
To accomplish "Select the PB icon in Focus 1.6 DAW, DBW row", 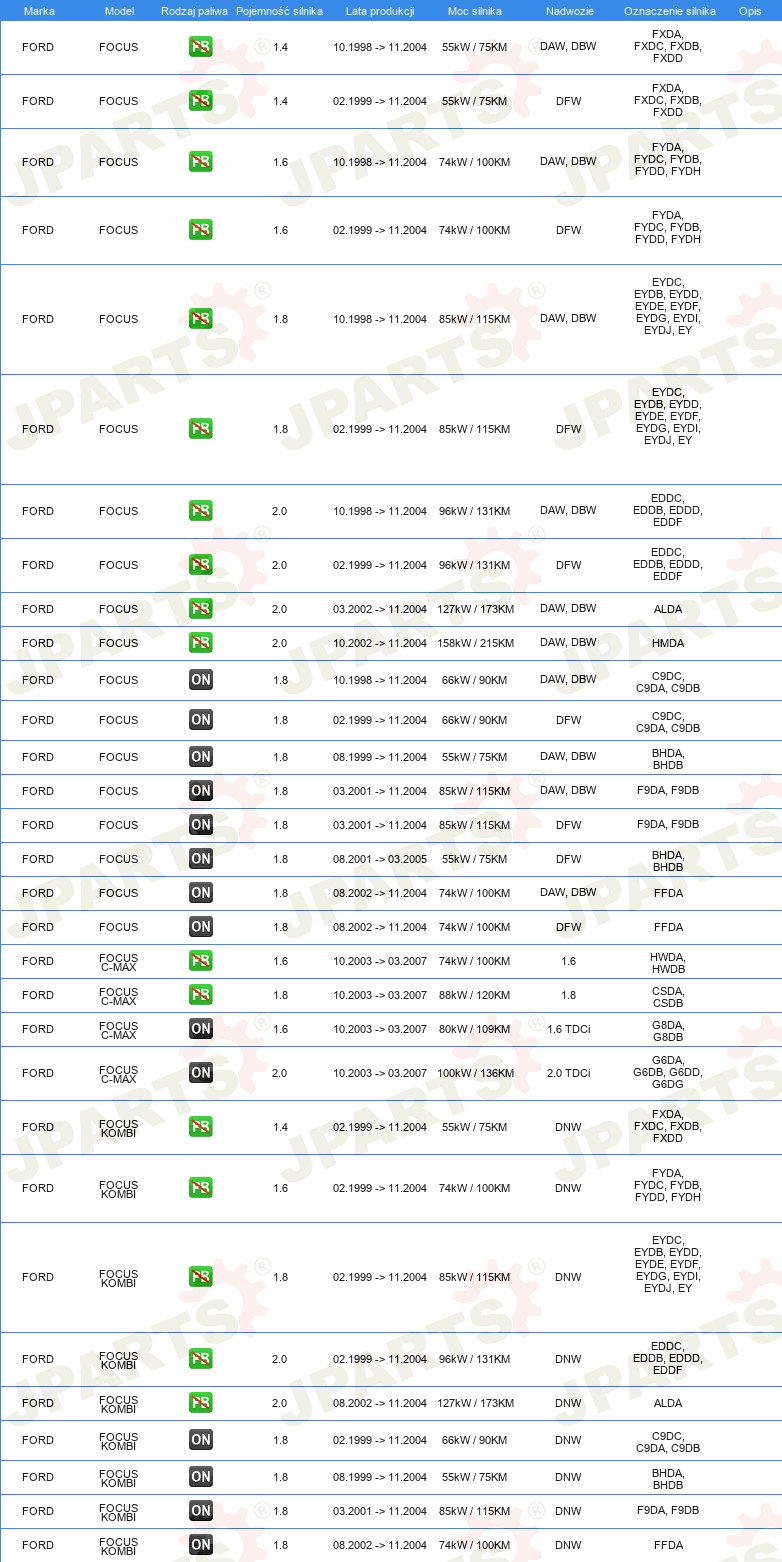I will click(201, 162).
